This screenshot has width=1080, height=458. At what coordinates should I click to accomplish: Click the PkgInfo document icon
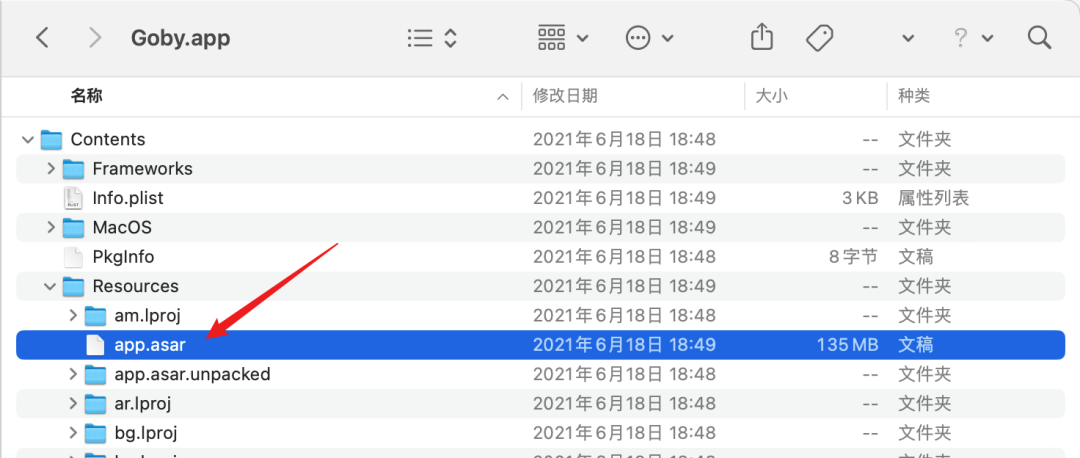[72, 257]
